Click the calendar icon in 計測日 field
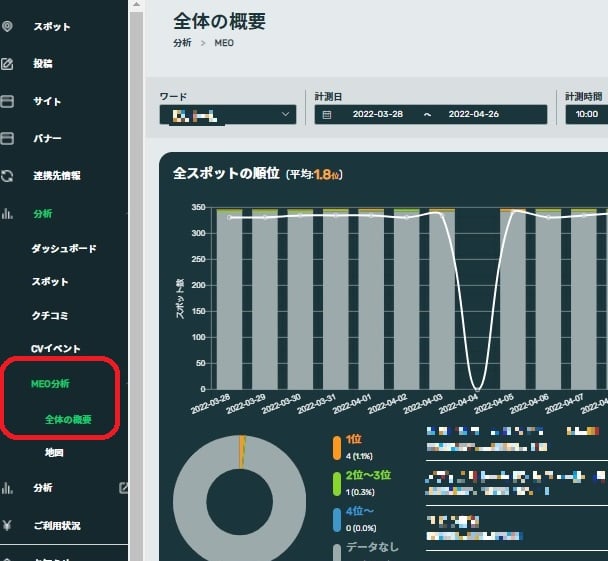 coord(327,115)
